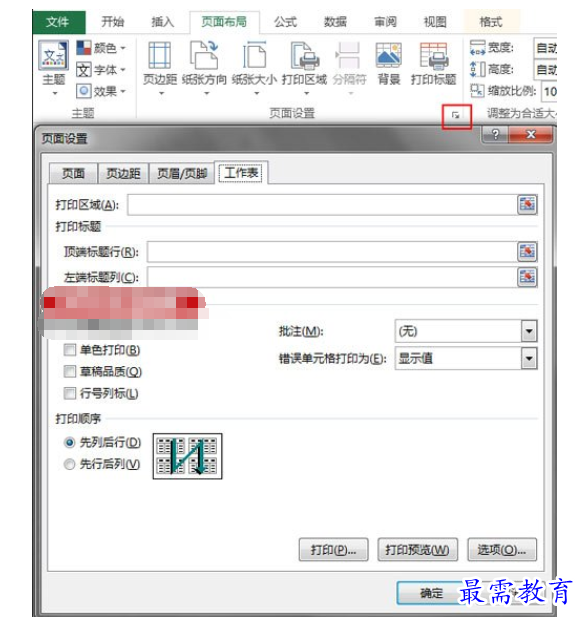581x623 pixels.
Task: Click the 打印标题 print titles icon
Action: pos(434,56)
